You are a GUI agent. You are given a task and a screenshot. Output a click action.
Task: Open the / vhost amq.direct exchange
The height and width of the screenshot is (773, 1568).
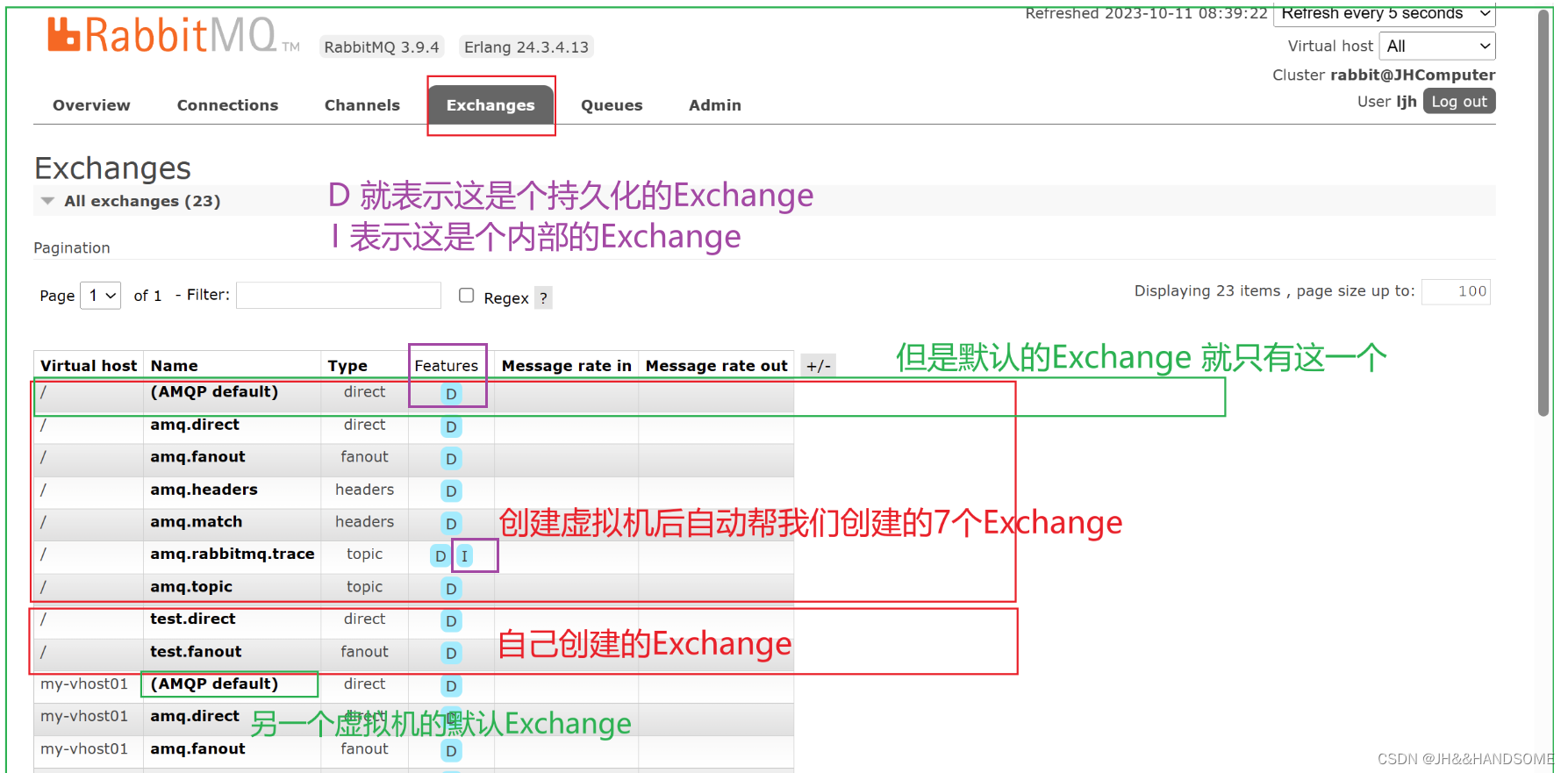[x=195, y=425]
